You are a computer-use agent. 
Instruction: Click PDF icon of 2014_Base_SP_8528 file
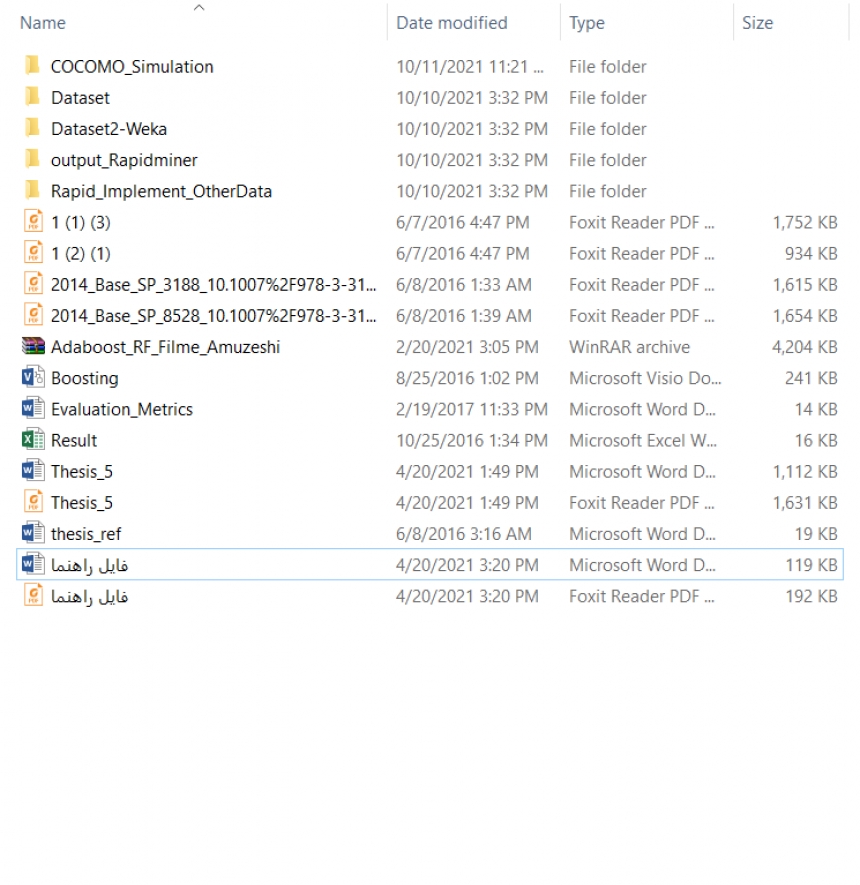[x=33, y=315]
